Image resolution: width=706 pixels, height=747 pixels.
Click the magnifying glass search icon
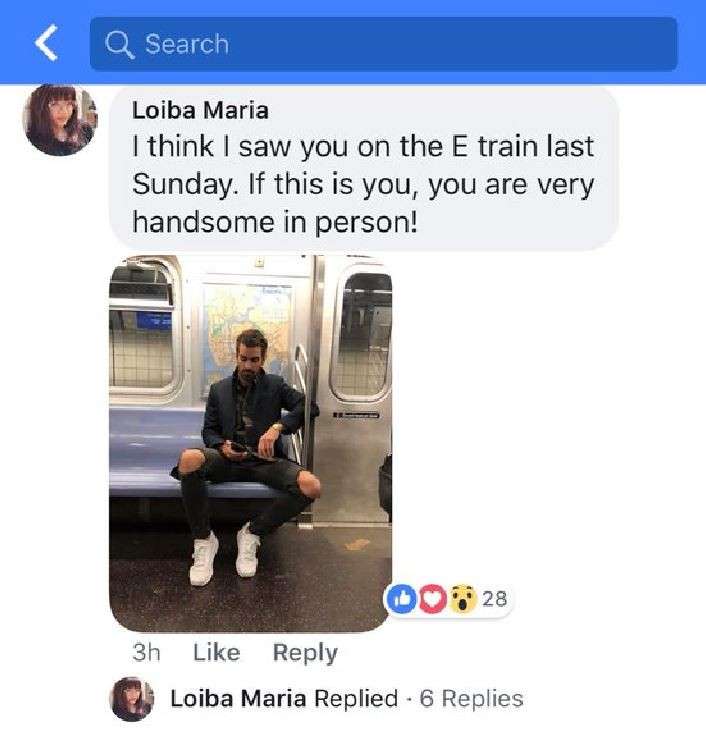120,44
